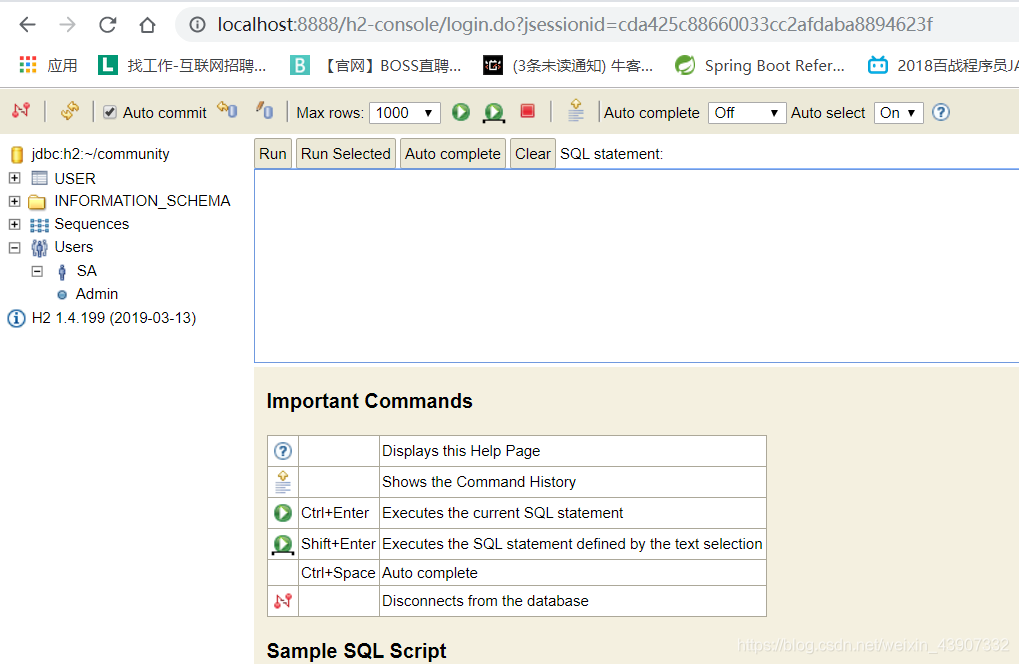Open Help via toolbar question mark icon

click(940, 112)
